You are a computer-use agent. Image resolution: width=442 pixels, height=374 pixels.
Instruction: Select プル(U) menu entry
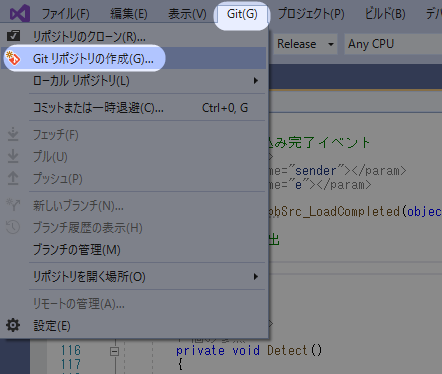(133, 157)
